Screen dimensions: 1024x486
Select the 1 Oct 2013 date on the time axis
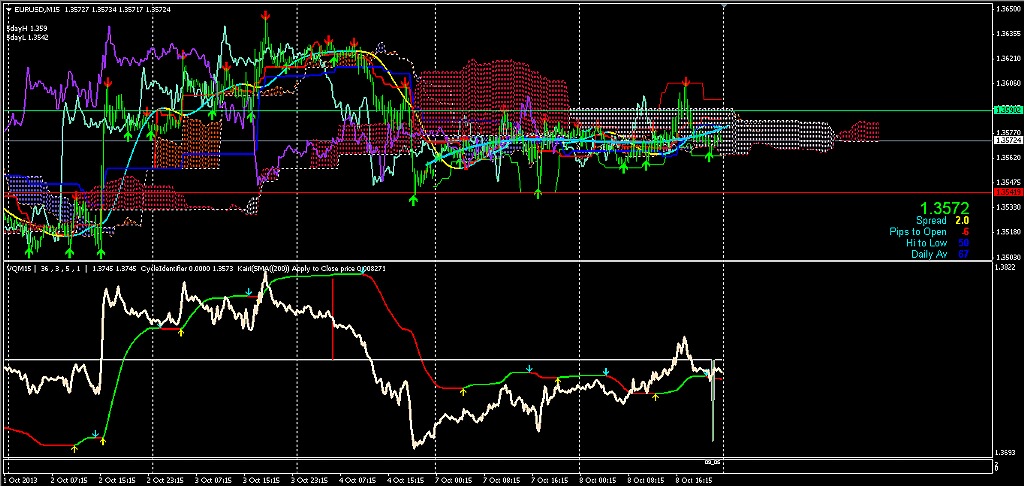(x=20, y=480)
